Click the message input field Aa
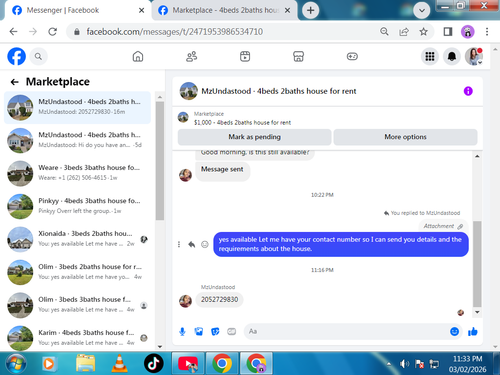 347,331
